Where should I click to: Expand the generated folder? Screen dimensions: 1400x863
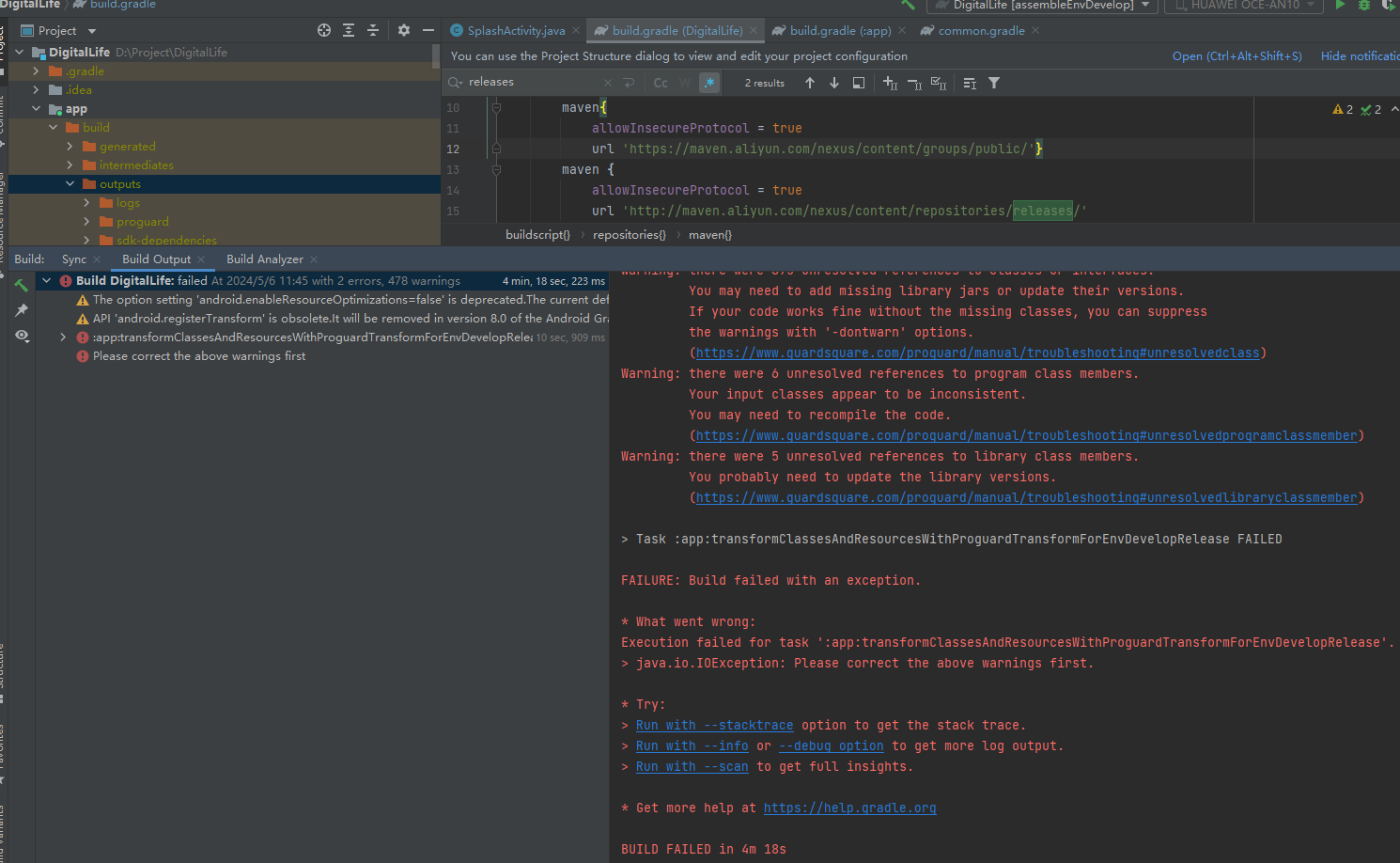coord(70,146)
